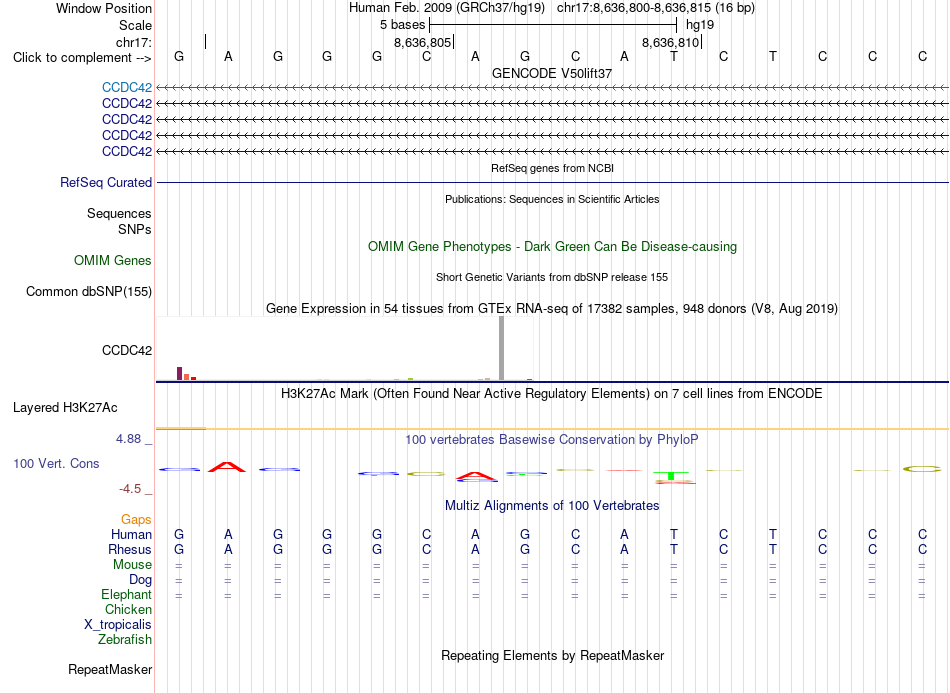Click 'Click to complement -->' label
The image size is (950, 693).
pyautogui.click(x=82, y=58)
